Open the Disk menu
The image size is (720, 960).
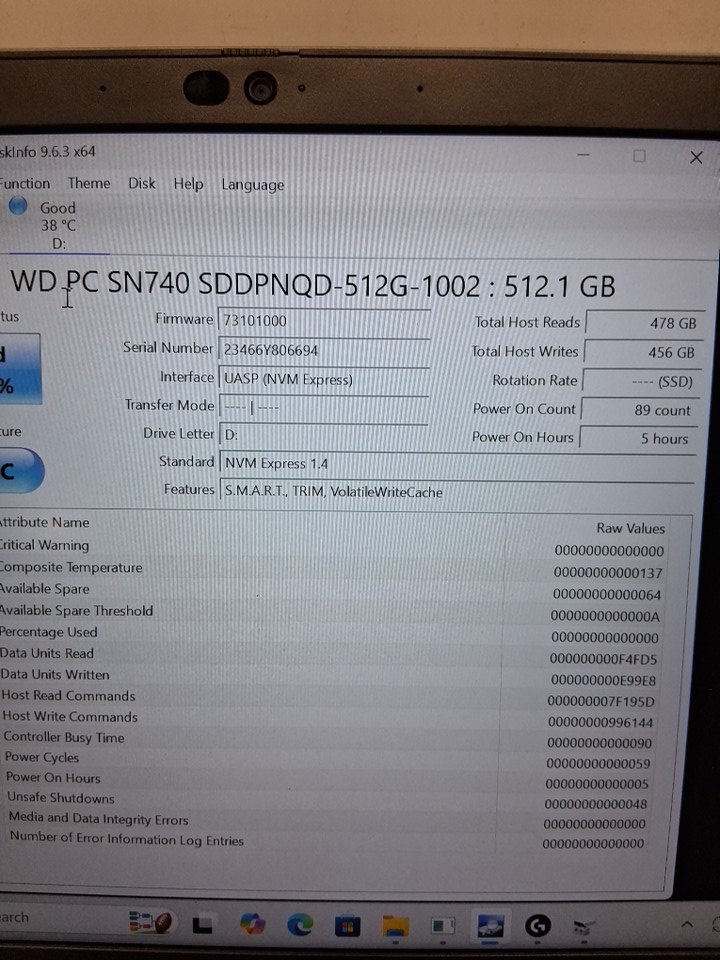[141, 184]
